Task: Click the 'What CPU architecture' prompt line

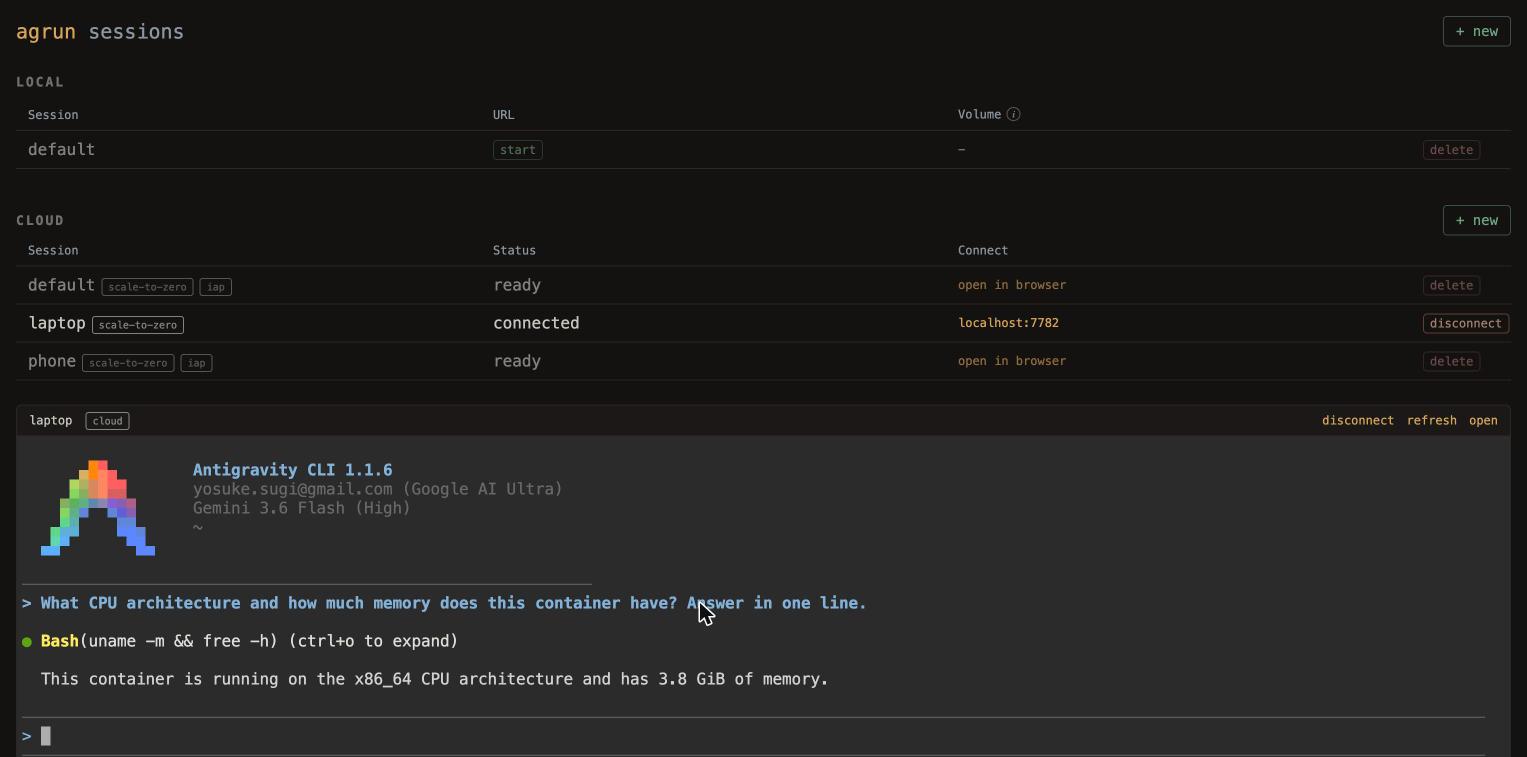Action: 444,603
